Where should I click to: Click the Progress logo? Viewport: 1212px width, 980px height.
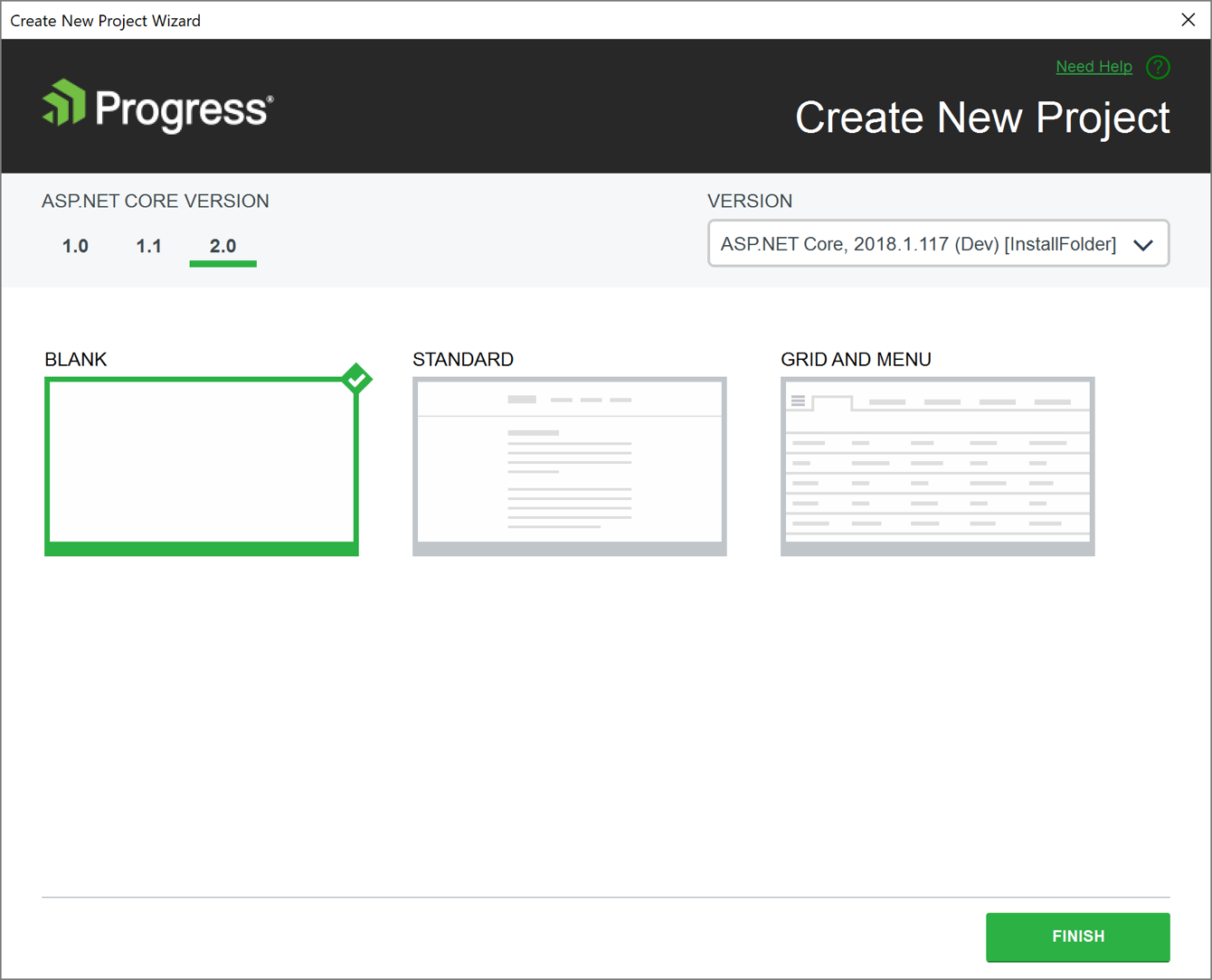click(x=156, y=105)
